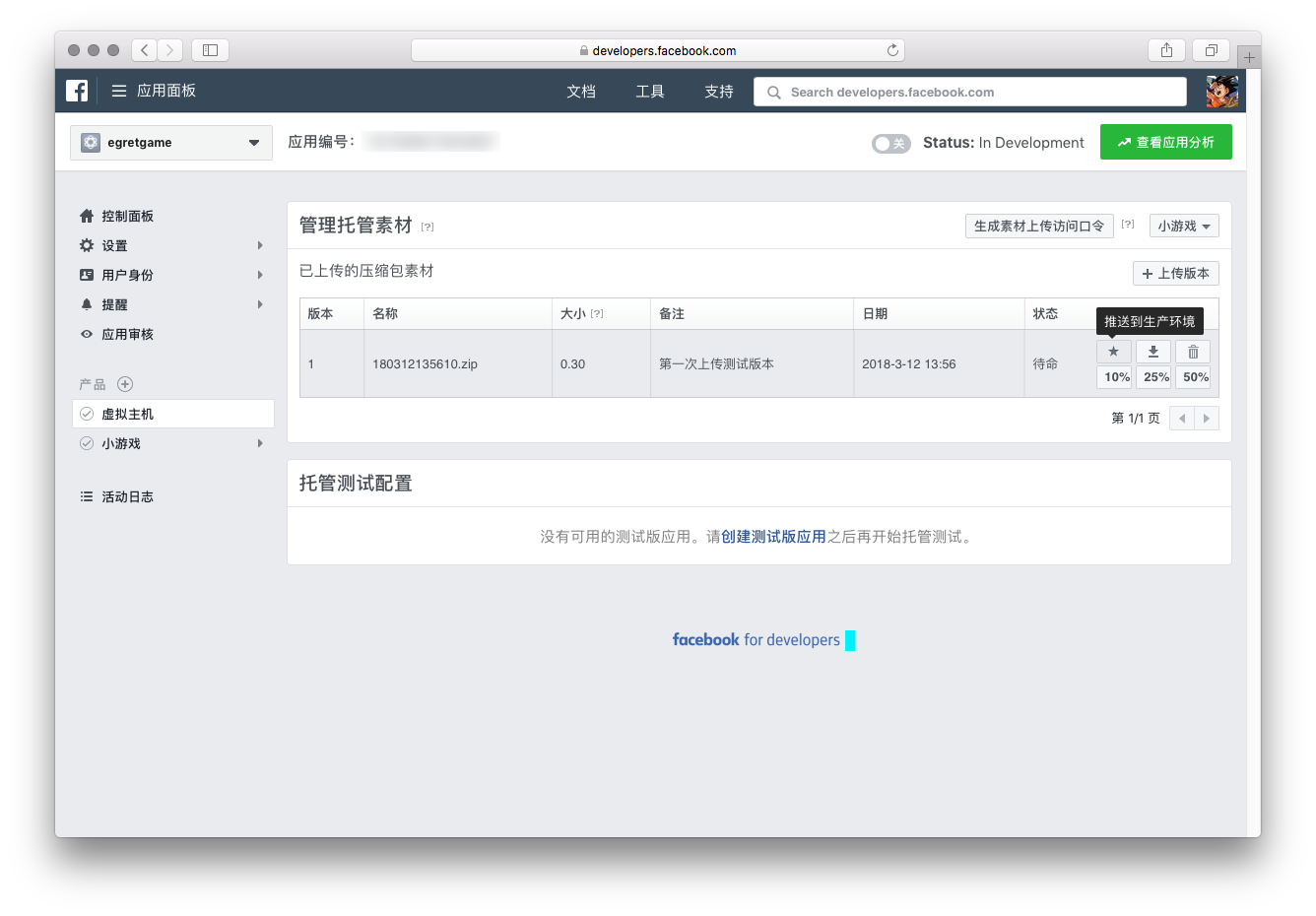Click the download icon for version 1
Screen dimensions: 1316x916
[x=1153, y=352]
